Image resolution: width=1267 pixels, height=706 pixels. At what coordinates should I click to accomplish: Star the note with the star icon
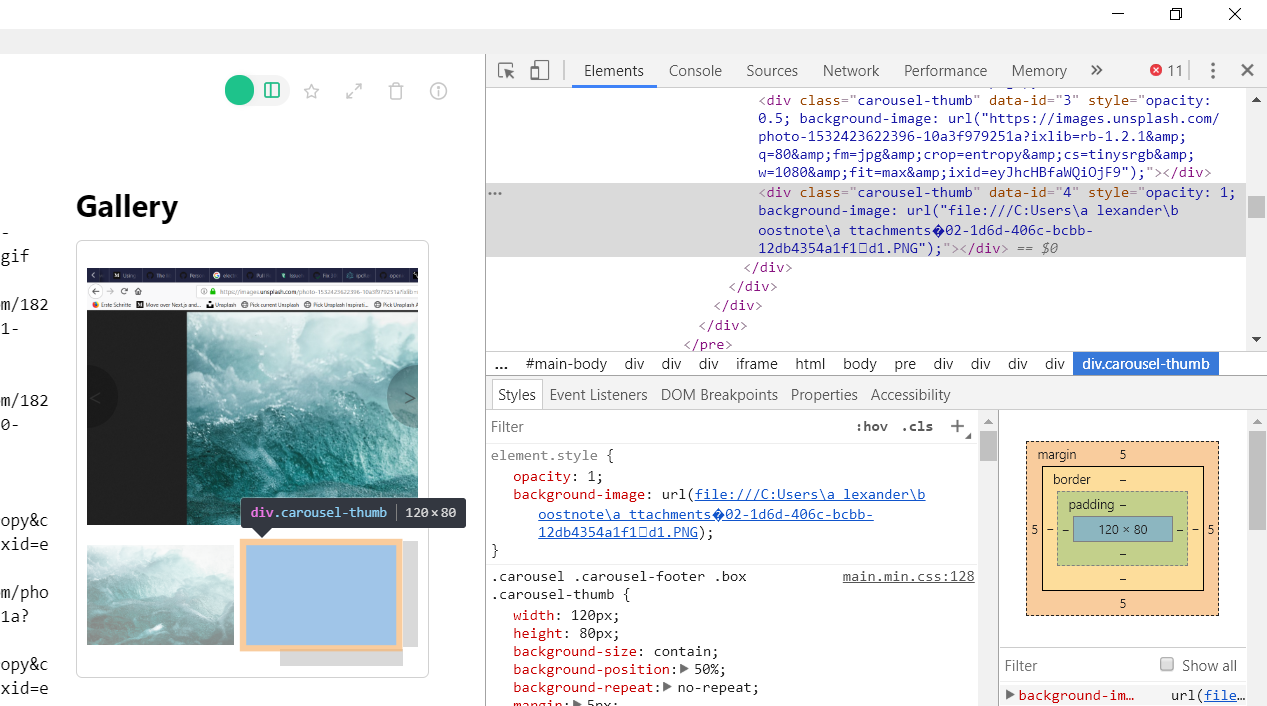click(312, 91)
